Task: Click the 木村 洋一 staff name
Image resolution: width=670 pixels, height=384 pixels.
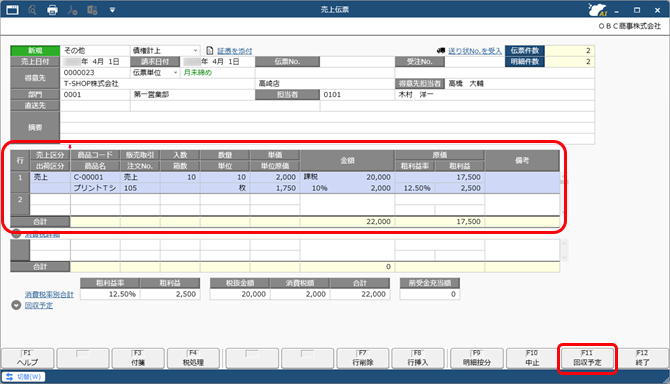Action: [416, 94]
